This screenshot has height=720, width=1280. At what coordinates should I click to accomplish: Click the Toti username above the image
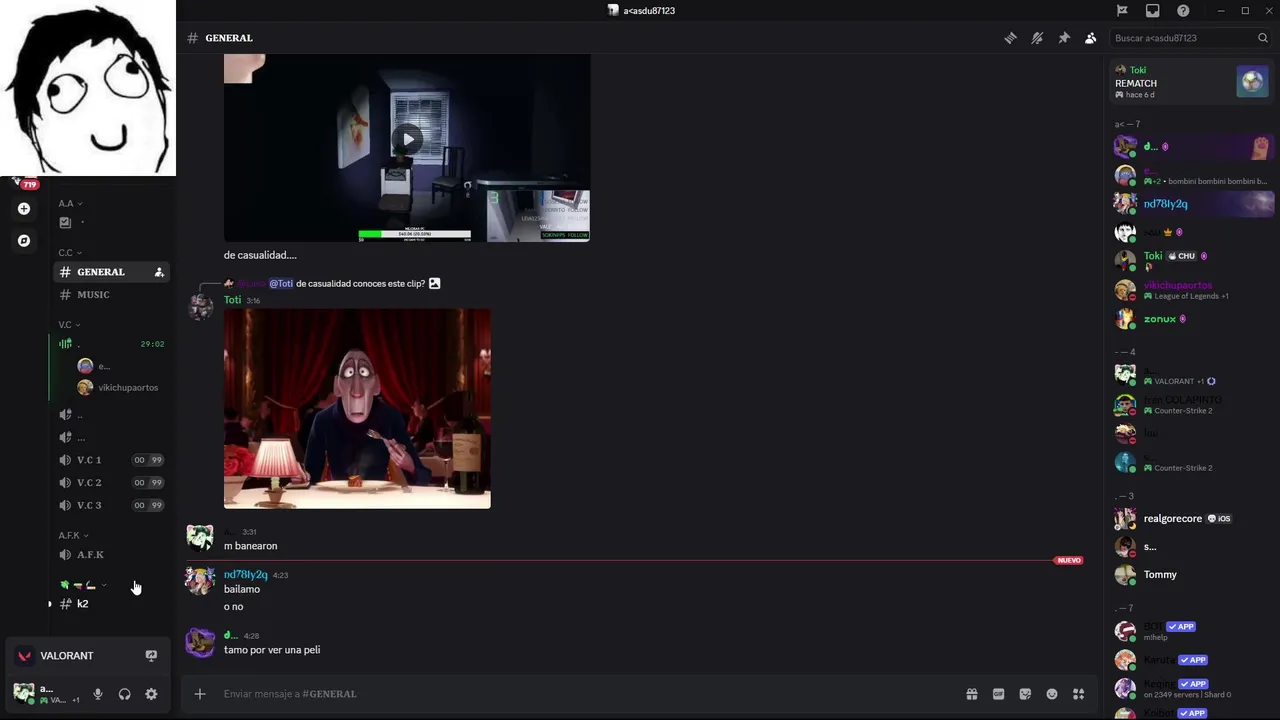coord(232,300)
